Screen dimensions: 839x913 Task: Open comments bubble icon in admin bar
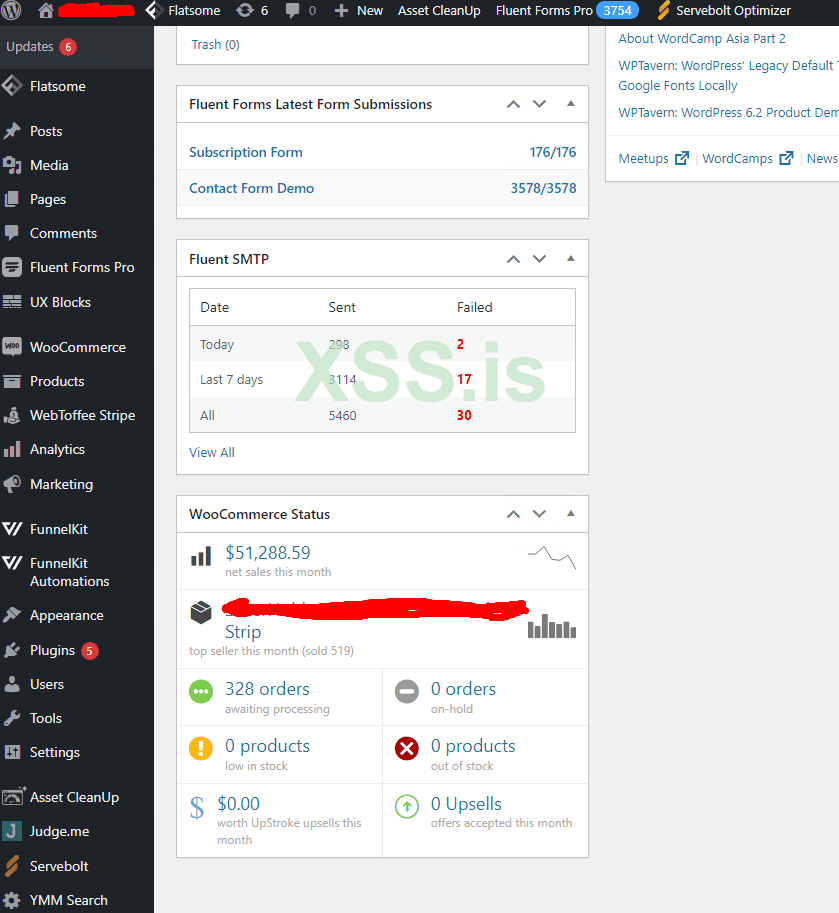(x=292, y=11)
